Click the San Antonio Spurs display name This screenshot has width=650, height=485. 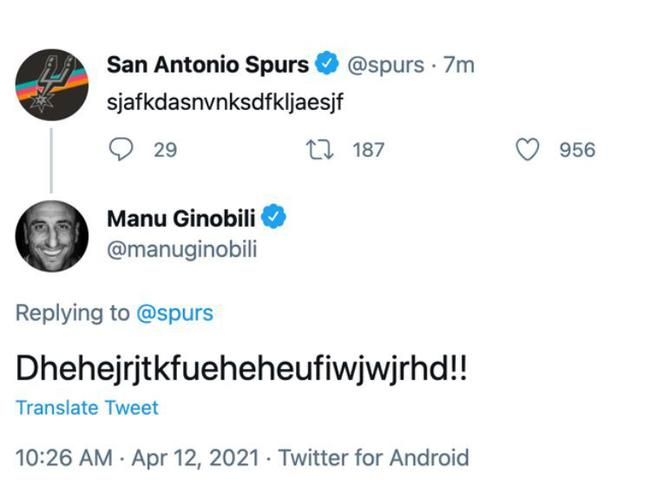pos(207,65)
